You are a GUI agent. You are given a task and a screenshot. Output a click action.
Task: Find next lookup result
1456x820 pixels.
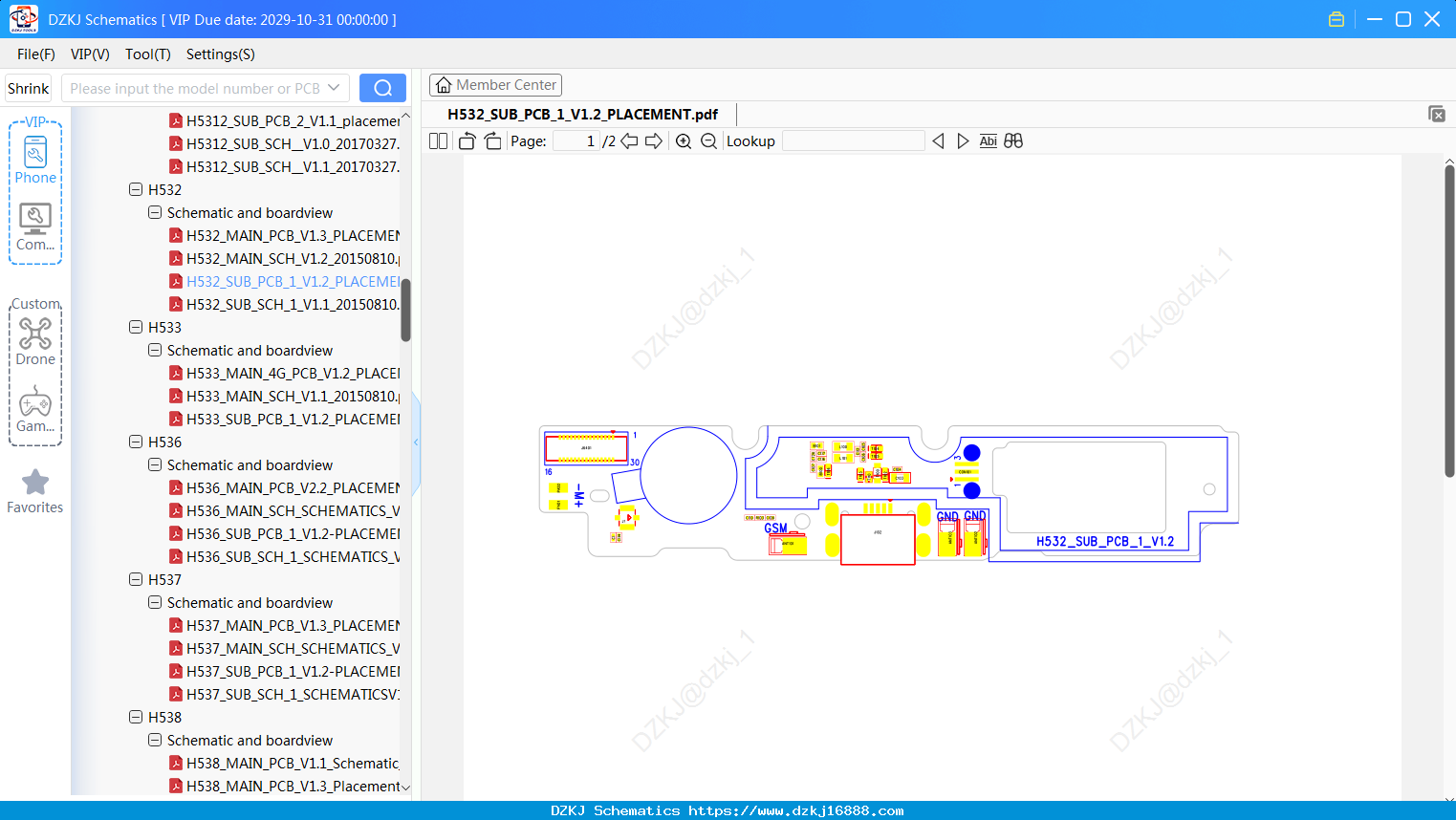(963, 141)
